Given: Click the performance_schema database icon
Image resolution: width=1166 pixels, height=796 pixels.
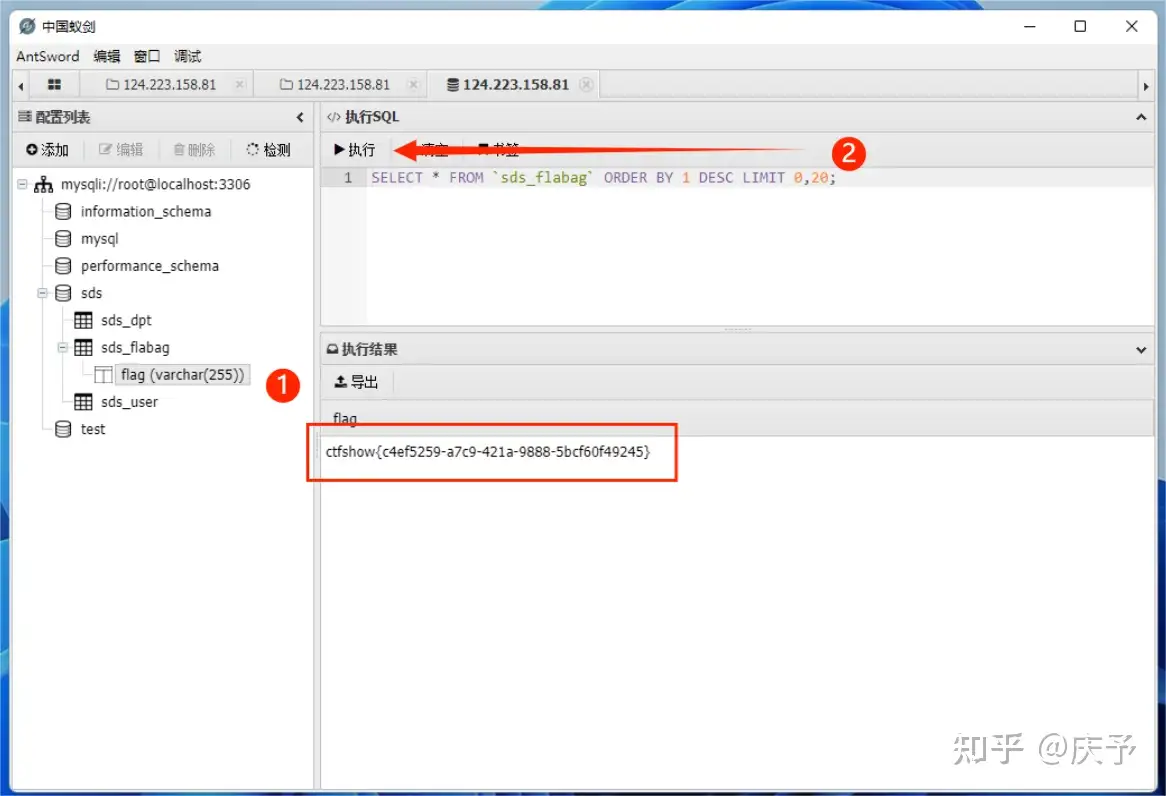Looking at the screenshot, I should tap(63, 266).
